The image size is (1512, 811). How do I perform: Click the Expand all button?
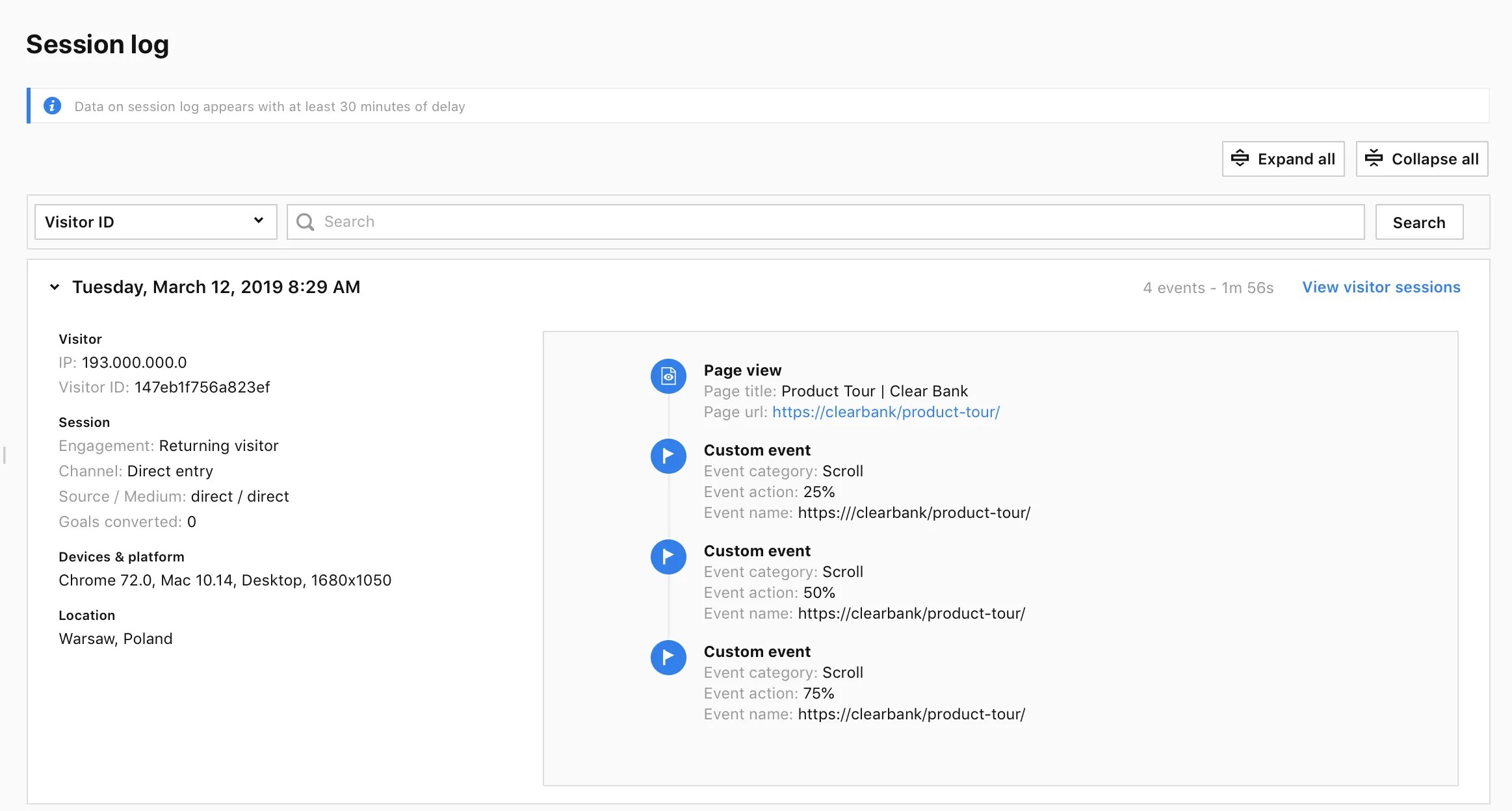1283,159
